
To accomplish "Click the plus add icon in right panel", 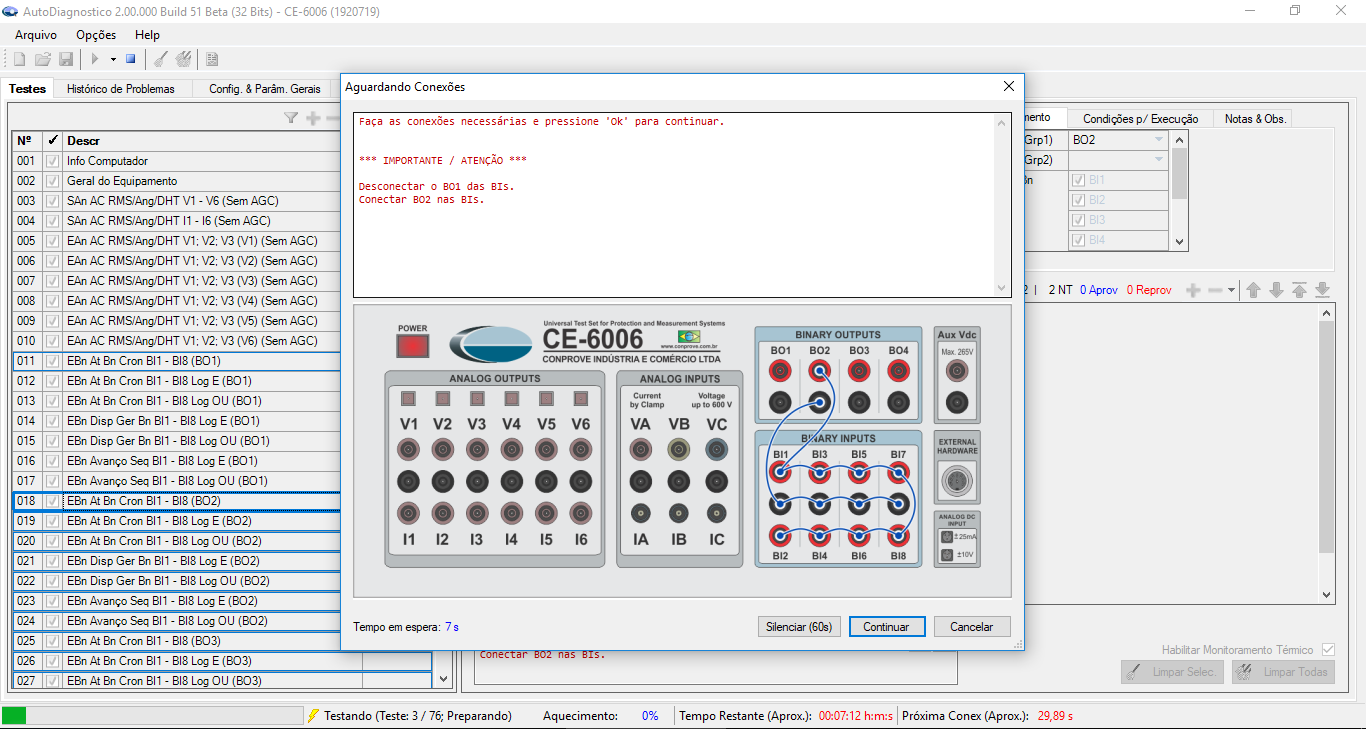I will [1193, 290].
